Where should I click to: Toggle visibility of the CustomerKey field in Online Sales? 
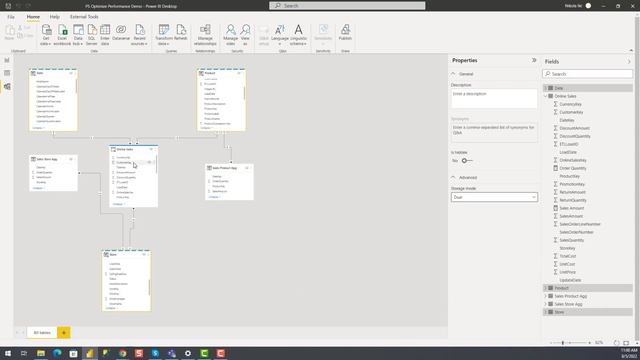pos(149,162)
